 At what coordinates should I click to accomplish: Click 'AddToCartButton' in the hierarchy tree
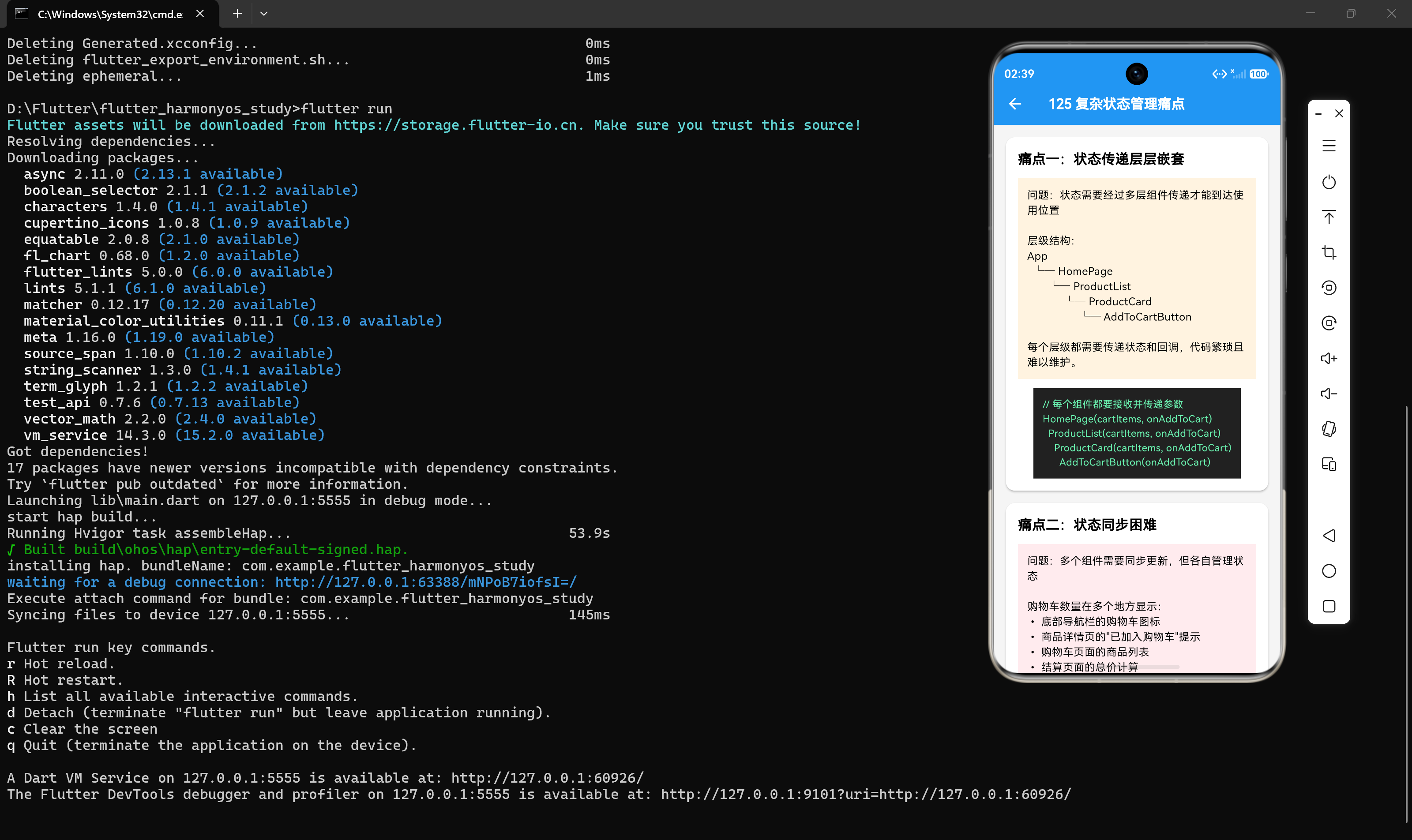pyautogui.click(x=1147, y=317)
